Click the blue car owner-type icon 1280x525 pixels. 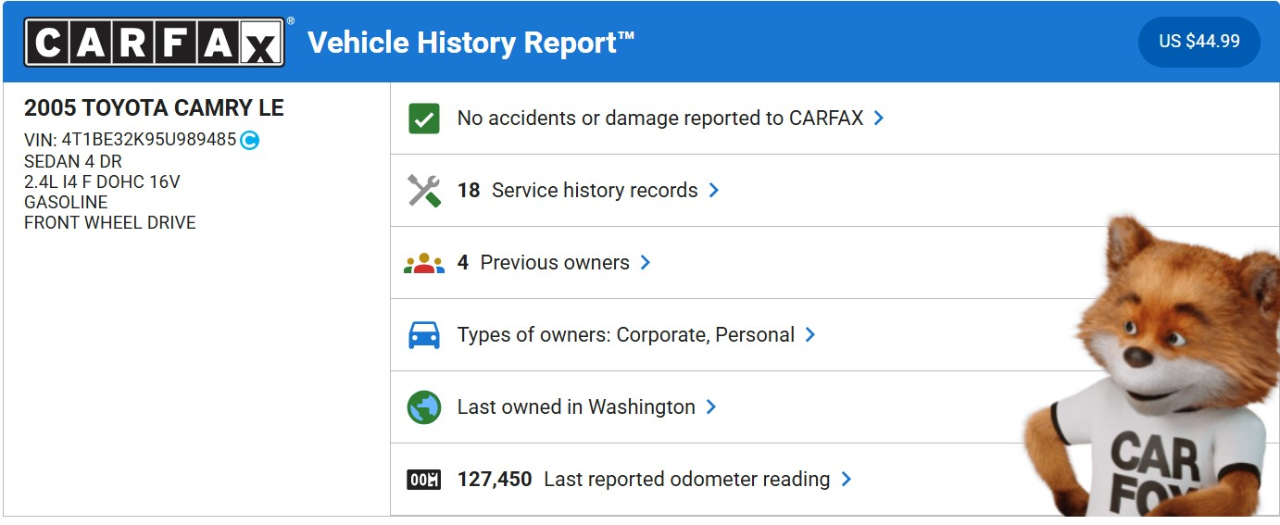tap(424, 335)
